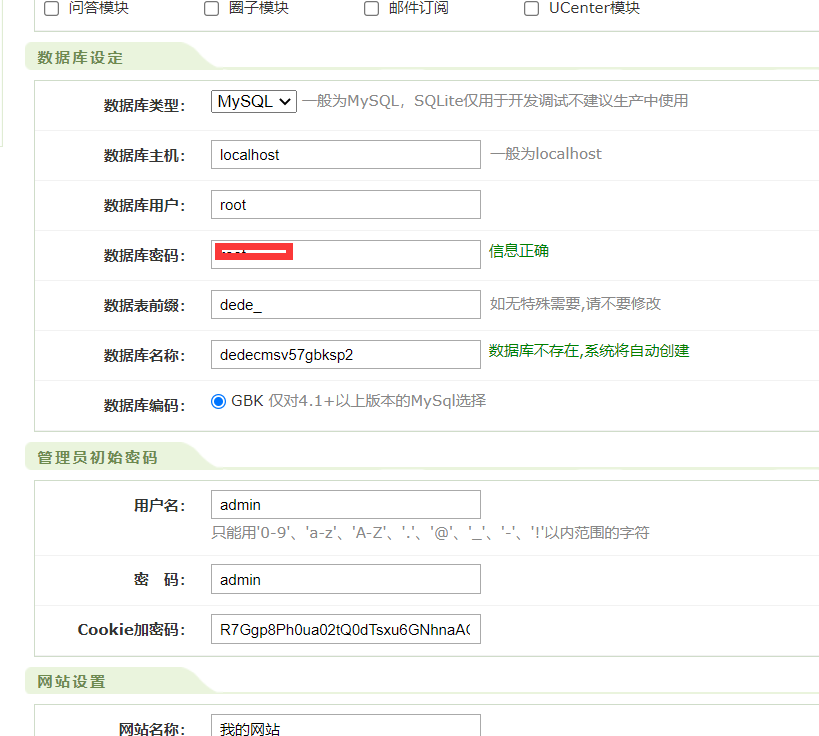Click the 密码 field containing admin
This screenshot has height=736, width=819.
coord(345,578)
